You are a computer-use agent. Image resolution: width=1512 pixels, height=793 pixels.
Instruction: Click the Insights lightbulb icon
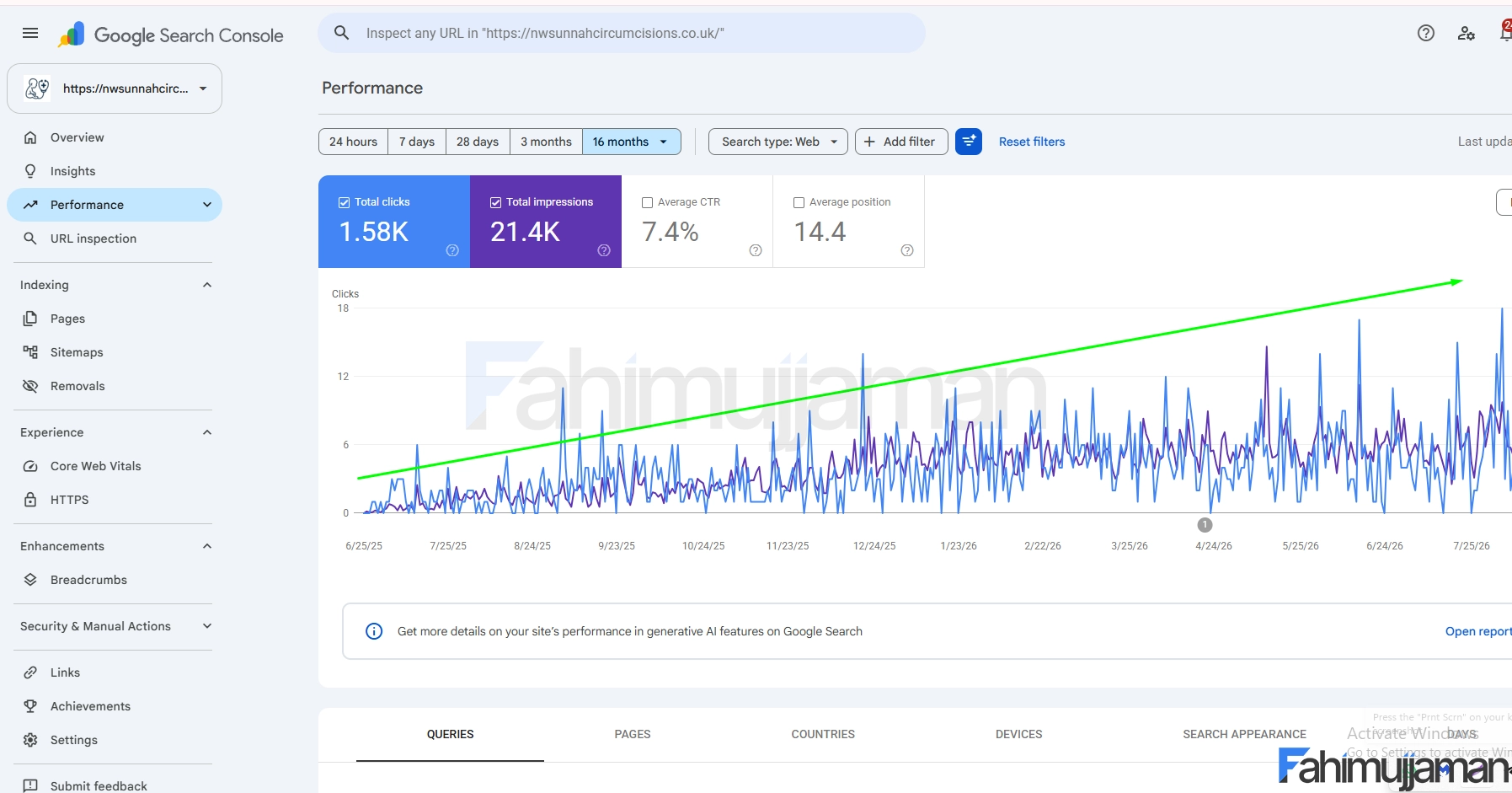point(30,171)
